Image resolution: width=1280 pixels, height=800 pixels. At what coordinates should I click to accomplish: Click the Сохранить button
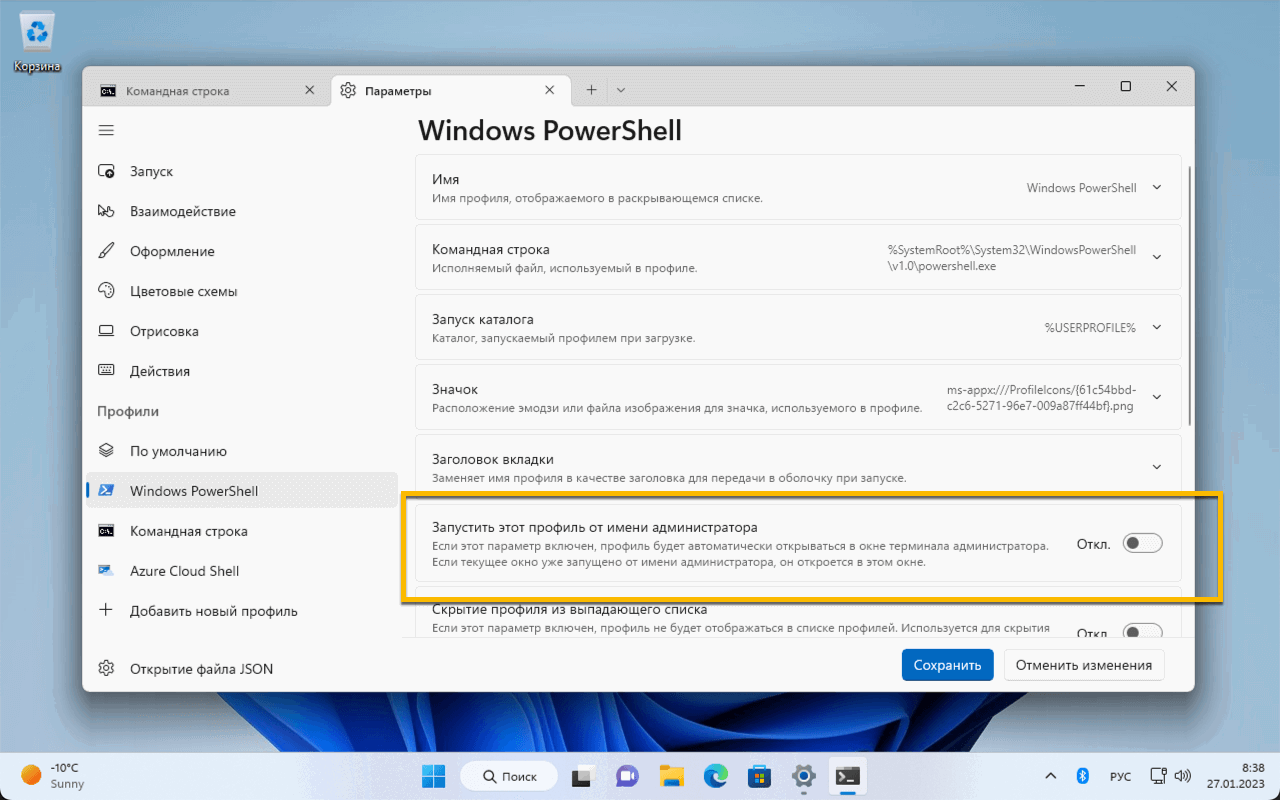947,665
